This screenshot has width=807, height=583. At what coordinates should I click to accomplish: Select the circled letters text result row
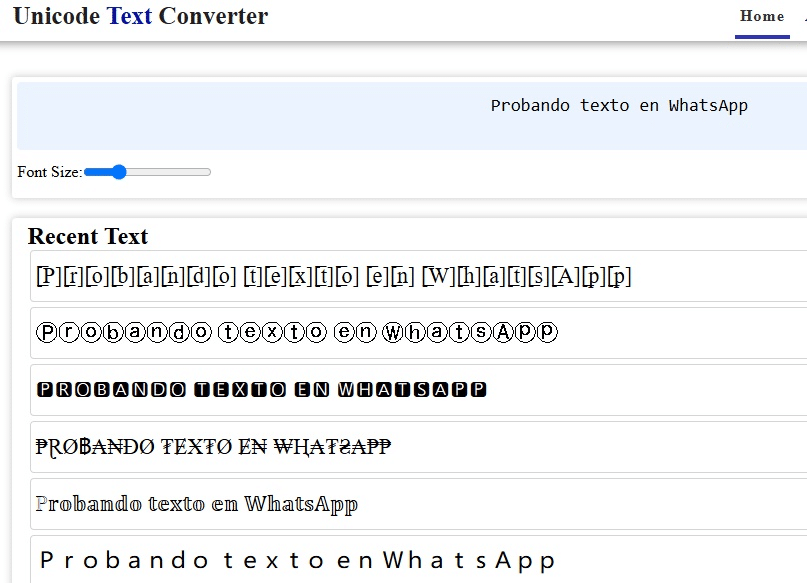[418, 333]
